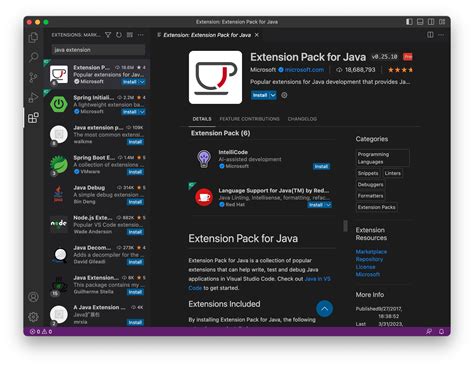The width and height of the screenshot is (474, 367).
Task: Open the Source Control view
Action: point(33,77)
